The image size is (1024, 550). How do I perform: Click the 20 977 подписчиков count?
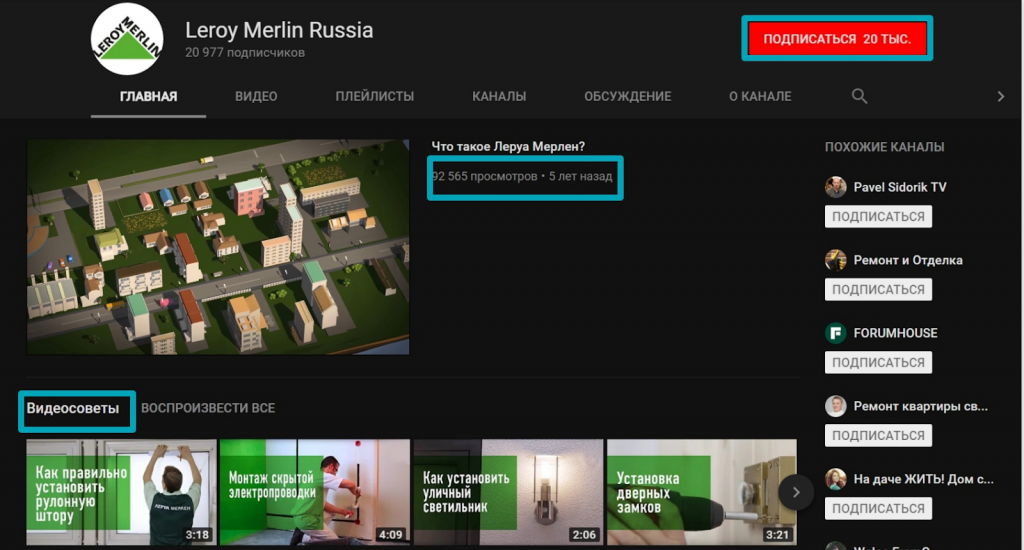coord(245,53)
